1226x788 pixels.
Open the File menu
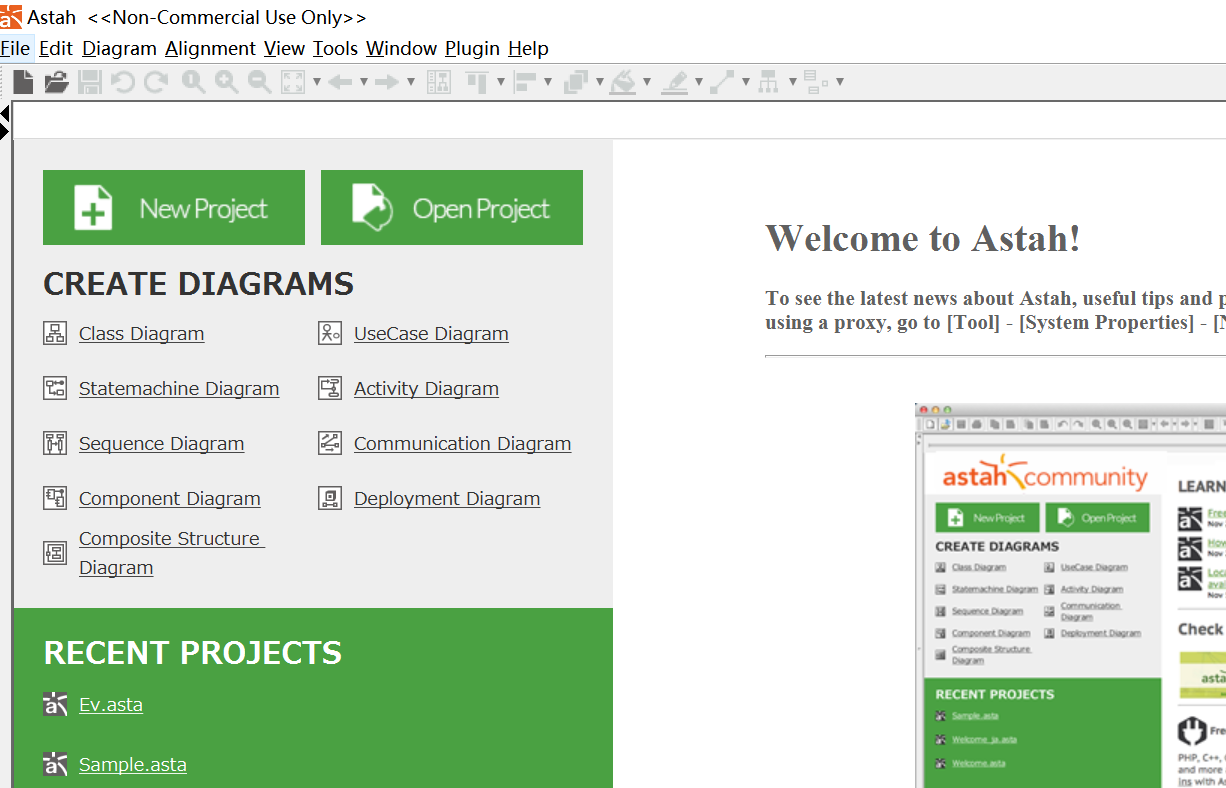15,48
